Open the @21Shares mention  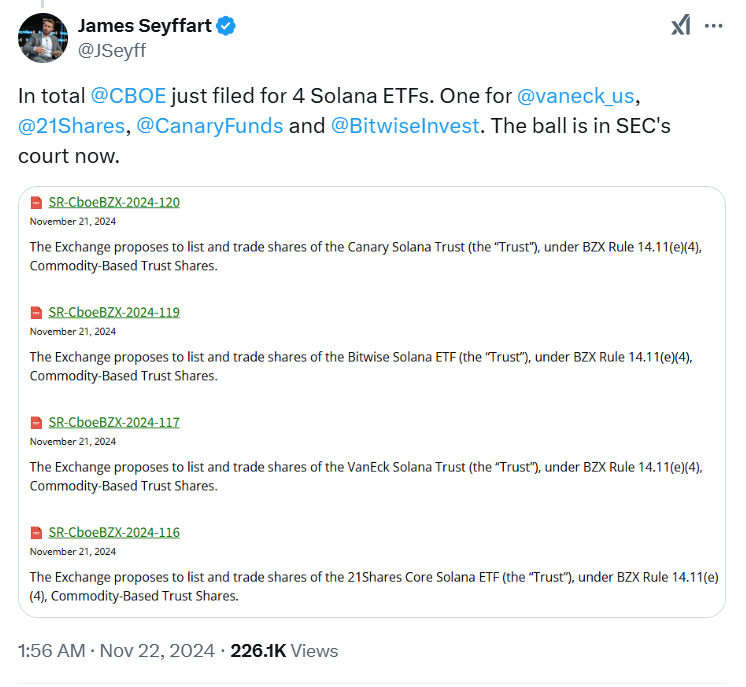pos(71,127)
